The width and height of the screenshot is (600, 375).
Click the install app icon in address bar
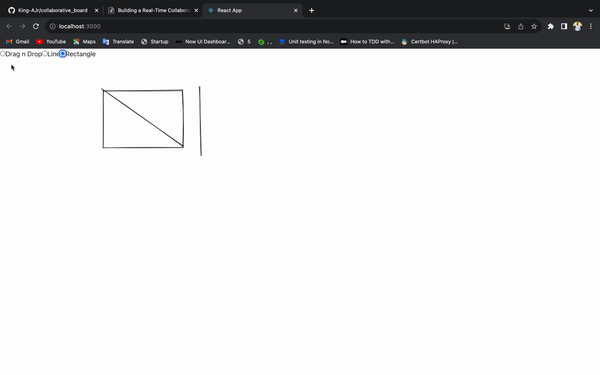pyautogui.click(x=507, y=26)
